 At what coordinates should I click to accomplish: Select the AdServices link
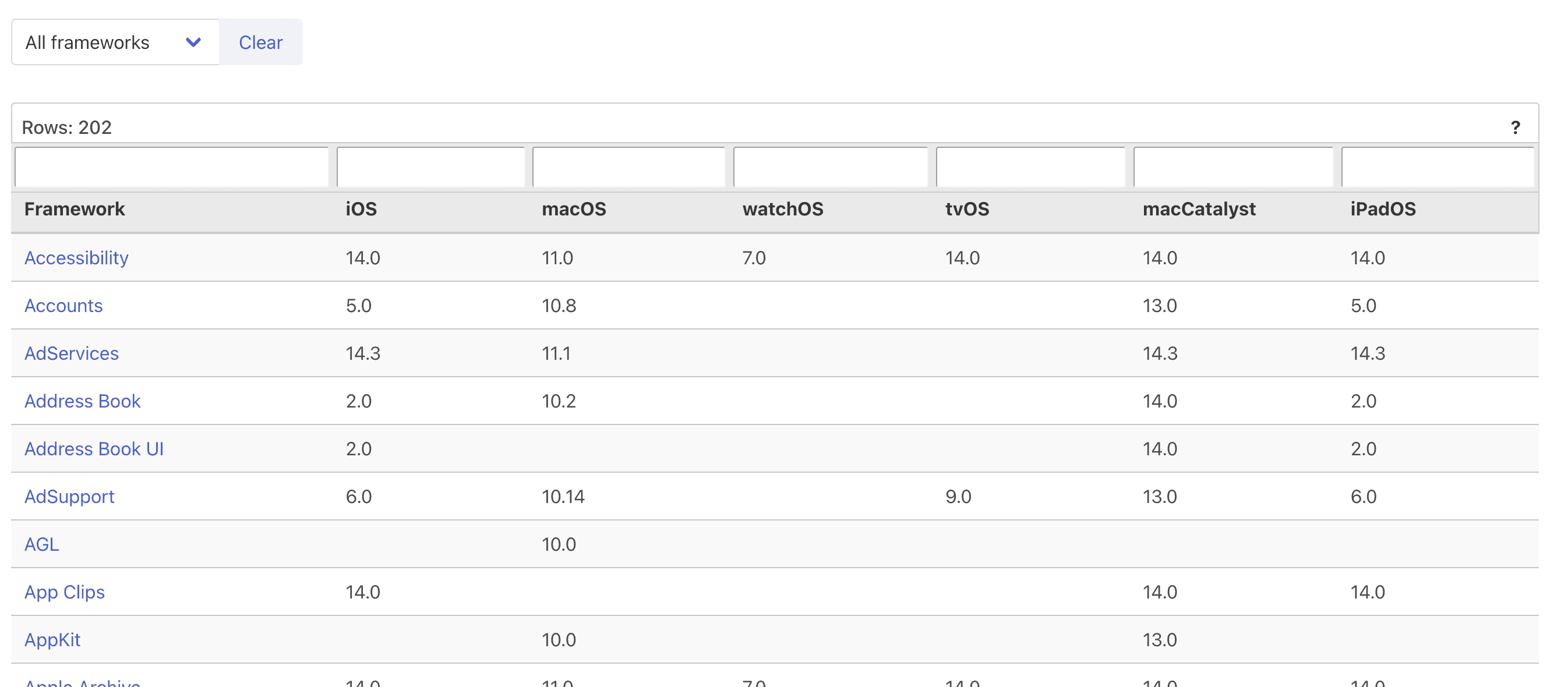tap(71, 353)
